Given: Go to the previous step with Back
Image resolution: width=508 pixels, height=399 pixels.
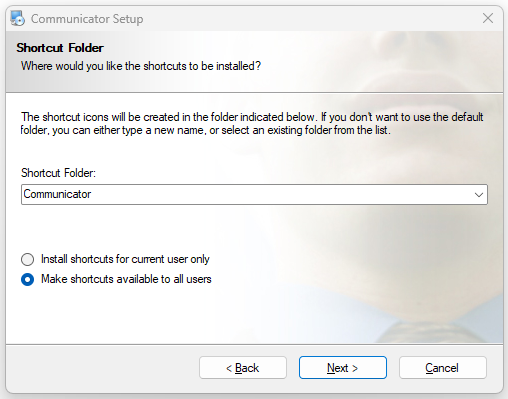Looking at the screenshot, I should tap(243, 368).
